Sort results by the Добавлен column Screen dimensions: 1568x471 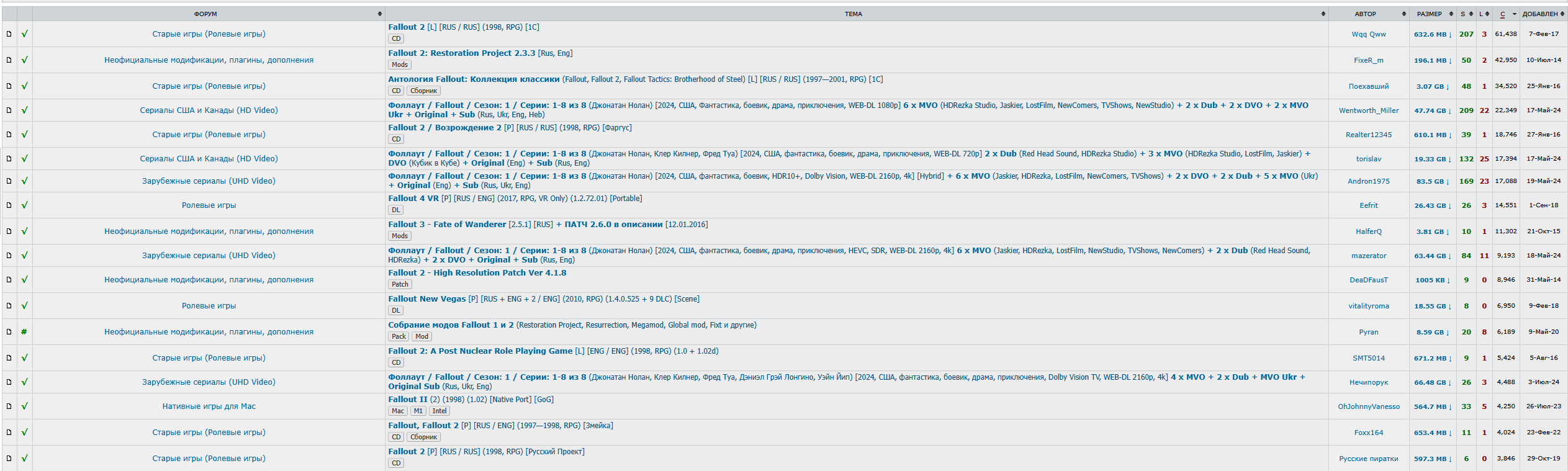tap(1544, 14)
